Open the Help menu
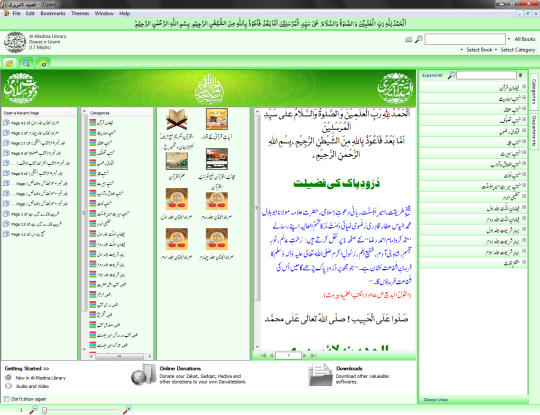The height and width of the screenshot is (415, 540). click(x=124, y=13)
